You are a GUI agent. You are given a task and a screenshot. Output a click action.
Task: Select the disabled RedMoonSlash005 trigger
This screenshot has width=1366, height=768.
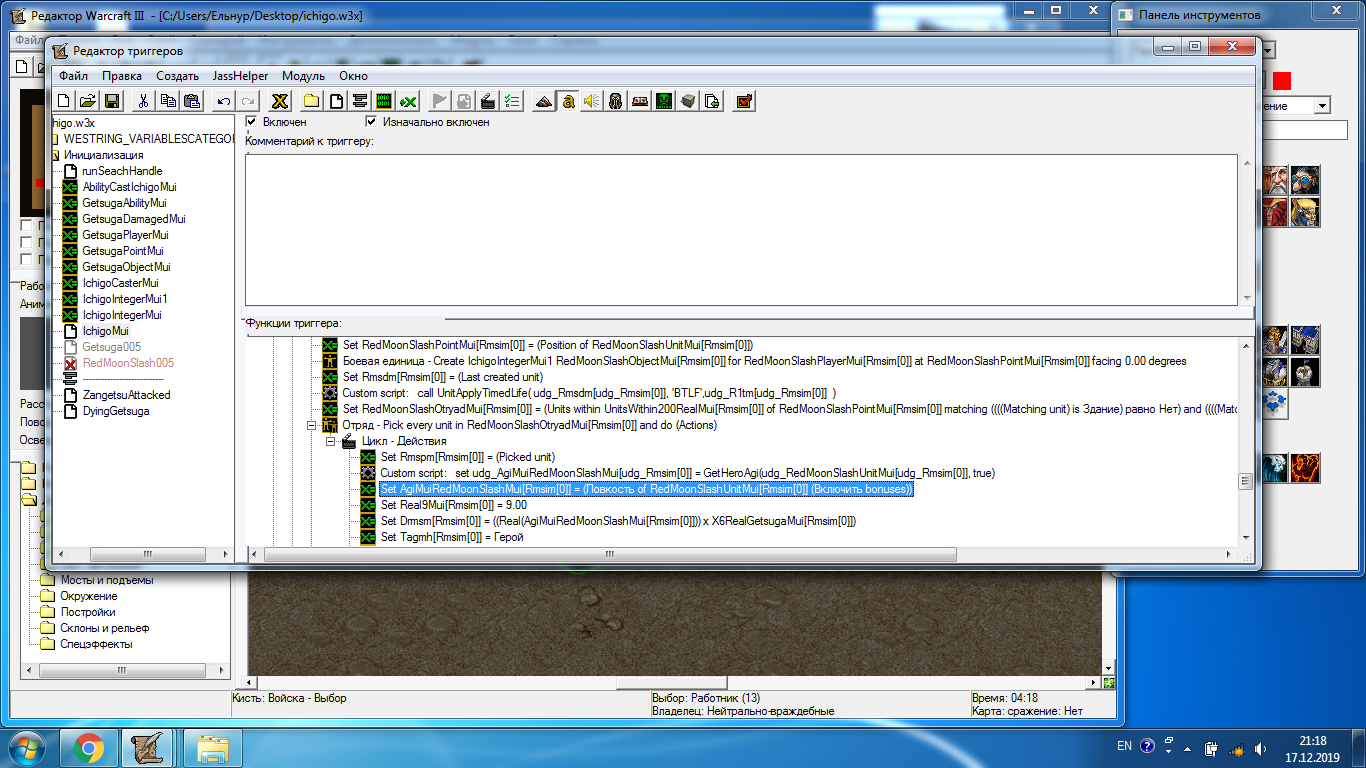click(x=128, y=363)
